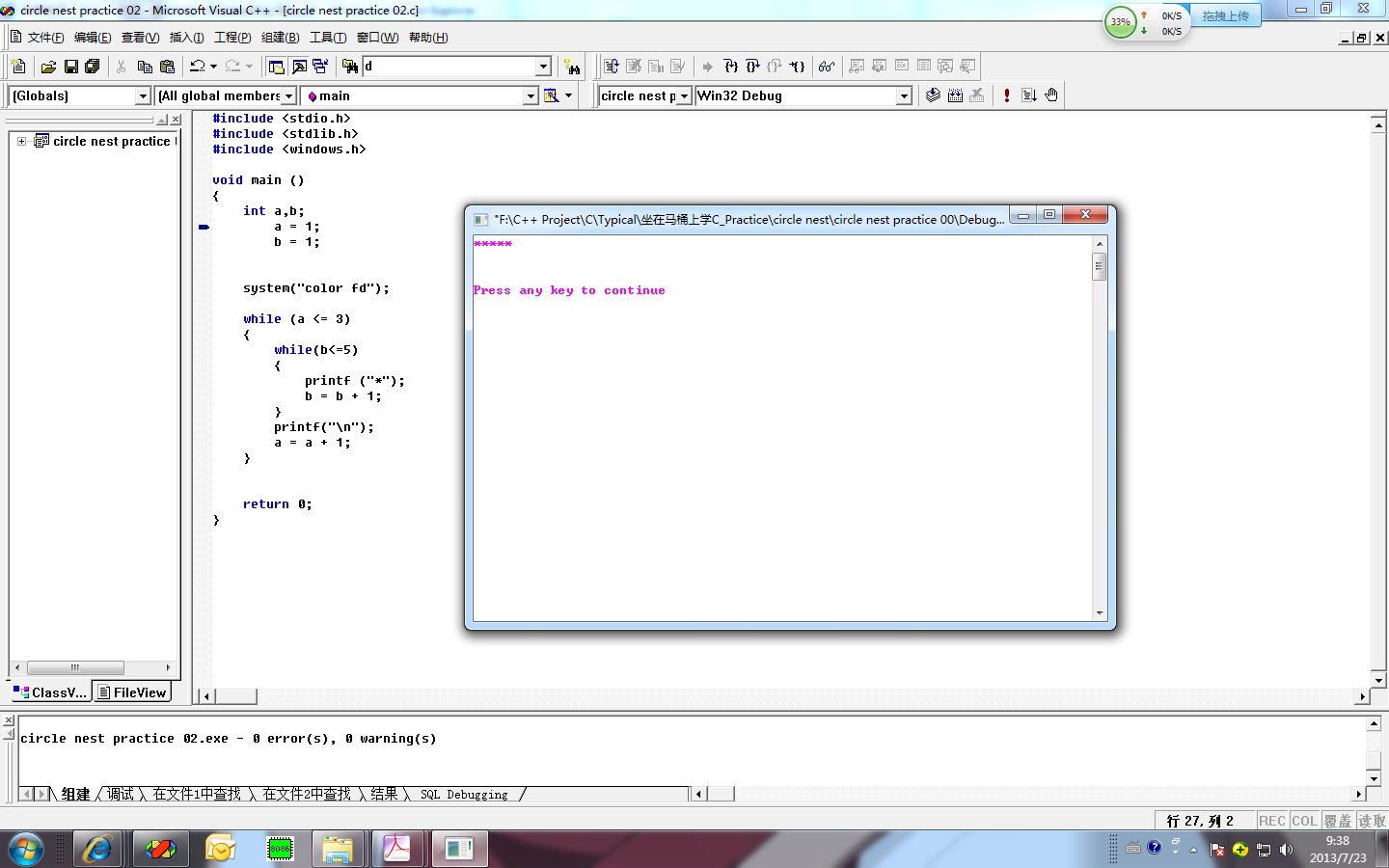Select the 在文件1中查找 output tab
The image size is (1389, 868).
coord(197,794)
